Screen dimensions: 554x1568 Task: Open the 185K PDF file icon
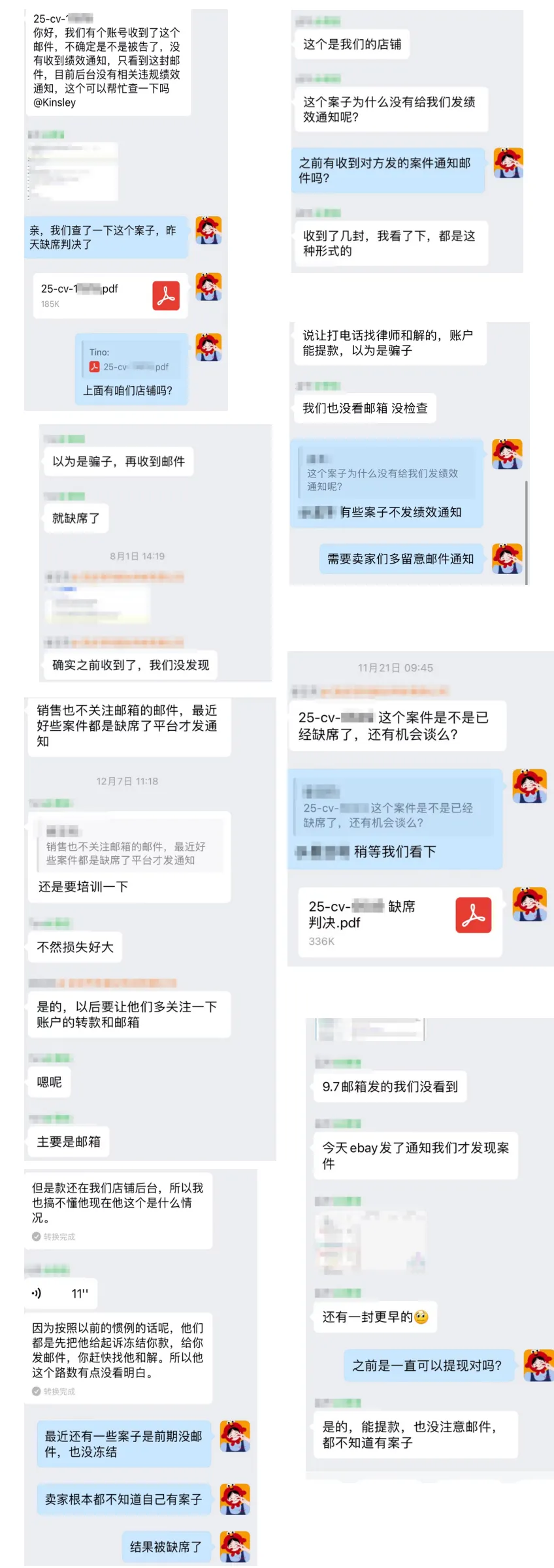[x=166, y=296]
